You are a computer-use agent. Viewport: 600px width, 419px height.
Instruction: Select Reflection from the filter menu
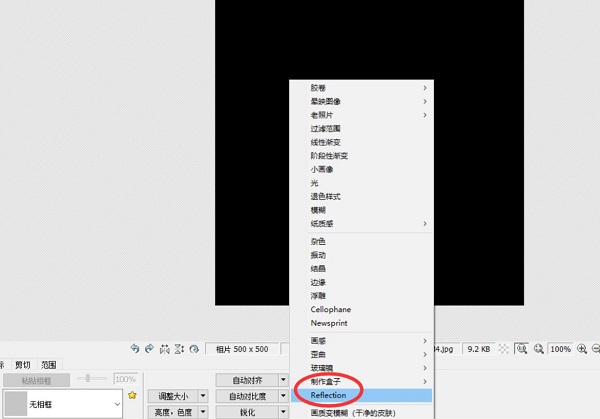(x=328, y=395)
